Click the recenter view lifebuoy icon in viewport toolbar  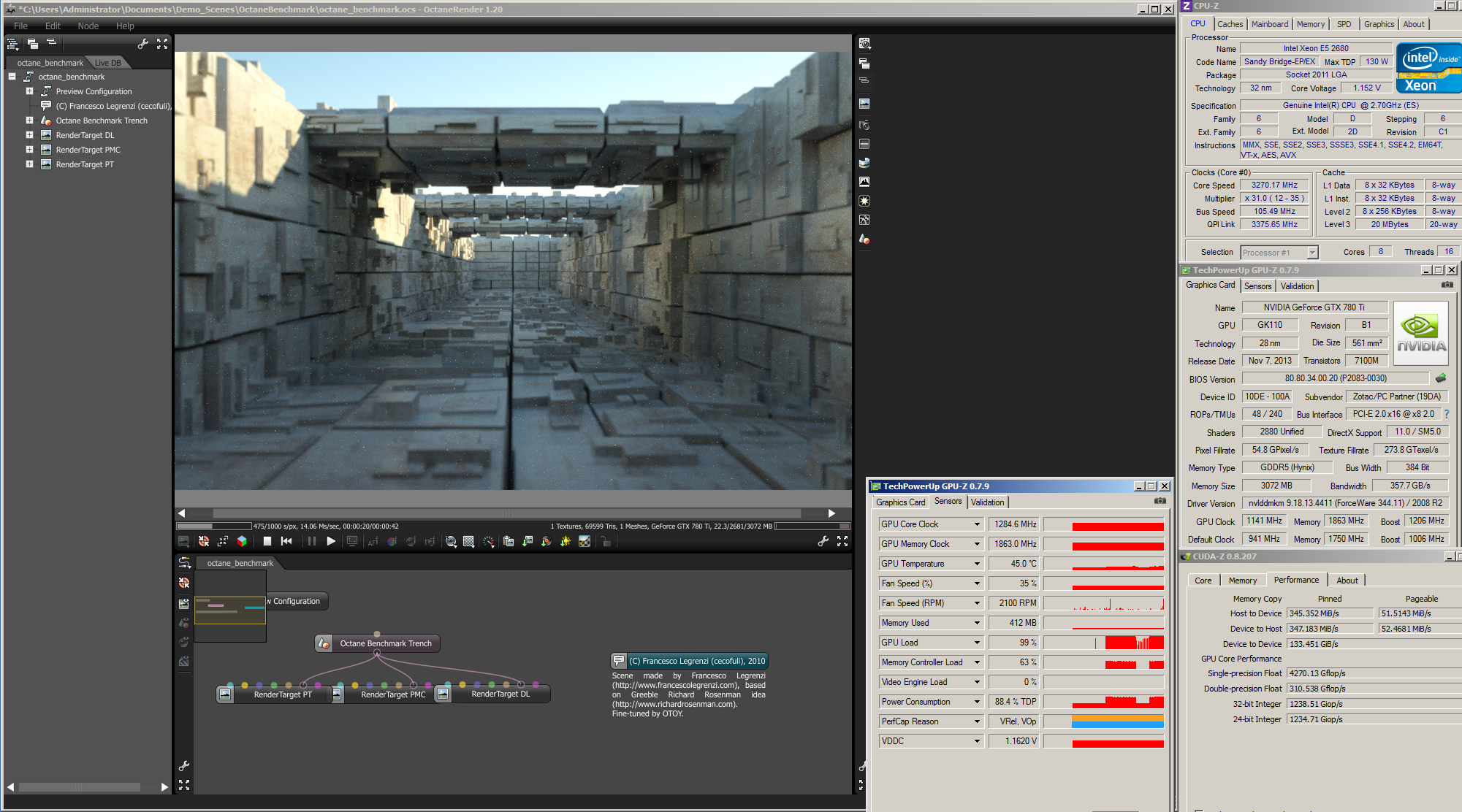click(204, 541)
